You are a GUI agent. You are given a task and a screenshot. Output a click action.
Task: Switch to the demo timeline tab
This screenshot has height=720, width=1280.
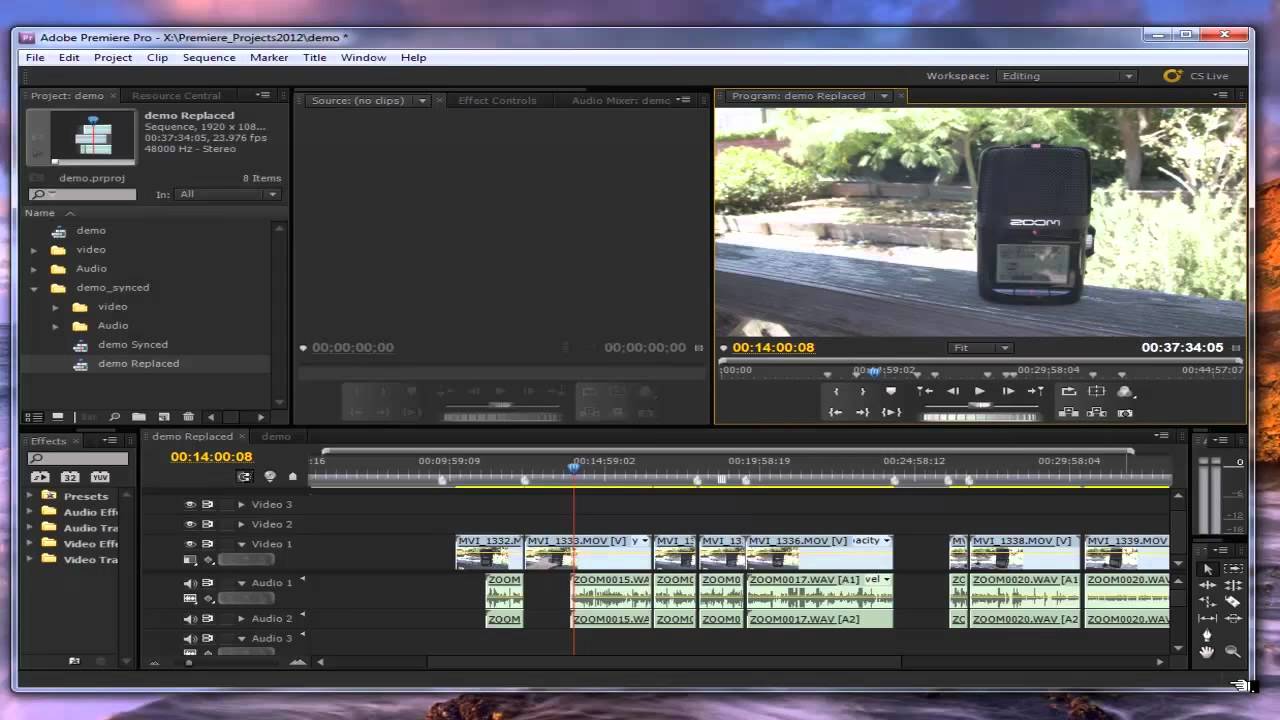276,436
